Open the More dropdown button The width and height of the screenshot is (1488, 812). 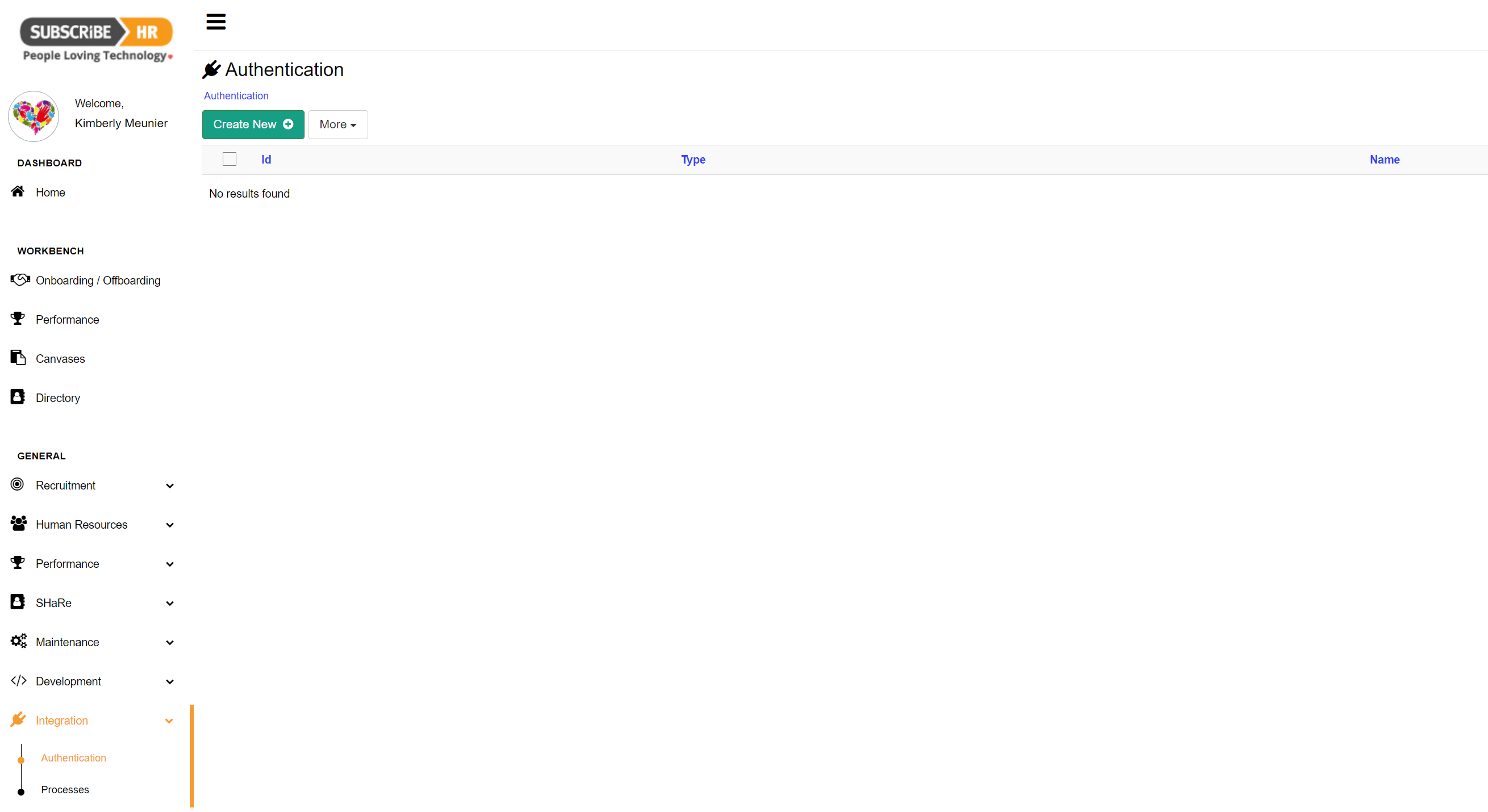click(x=337, y=124)
